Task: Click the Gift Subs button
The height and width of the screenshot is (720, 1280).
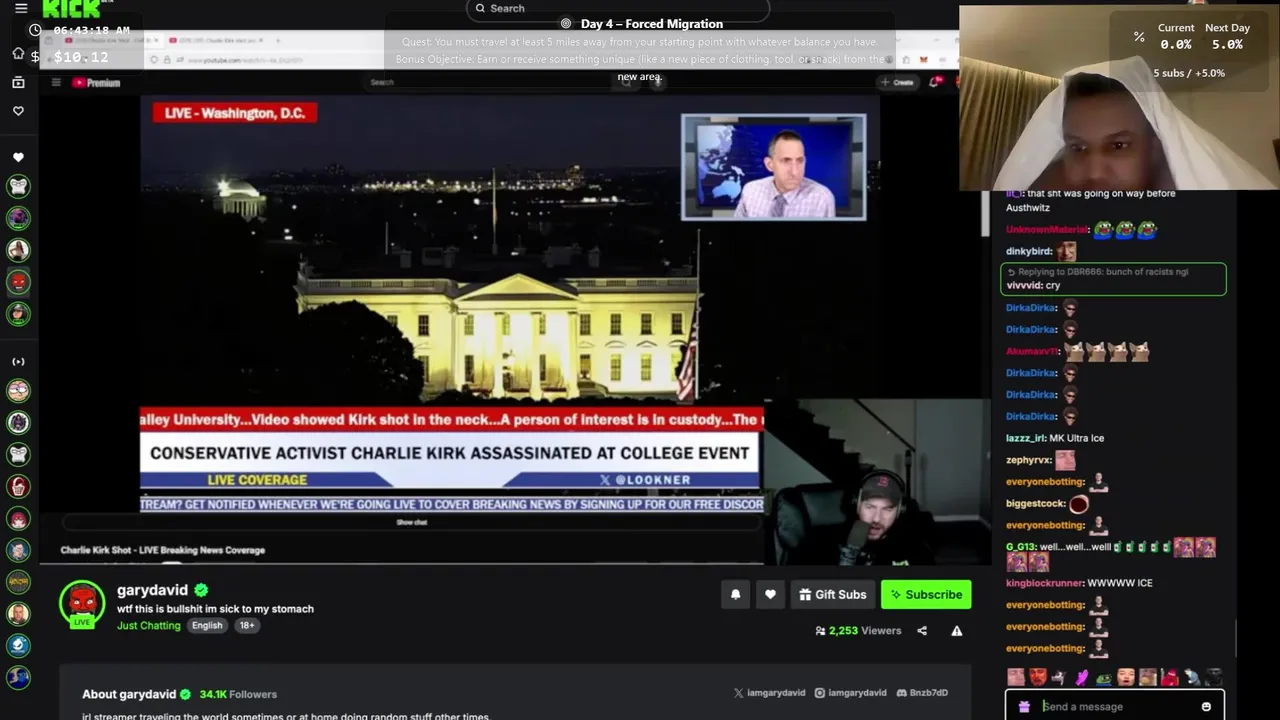Action: click(x=833, y=594)
